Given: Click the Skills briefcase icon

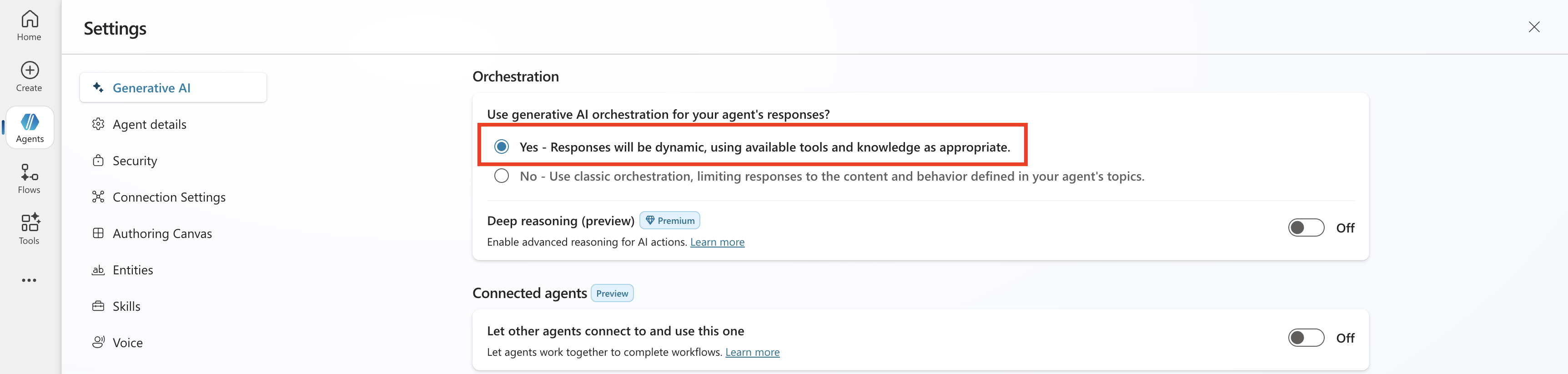Looking at the screenshot, I should (98, 306).
